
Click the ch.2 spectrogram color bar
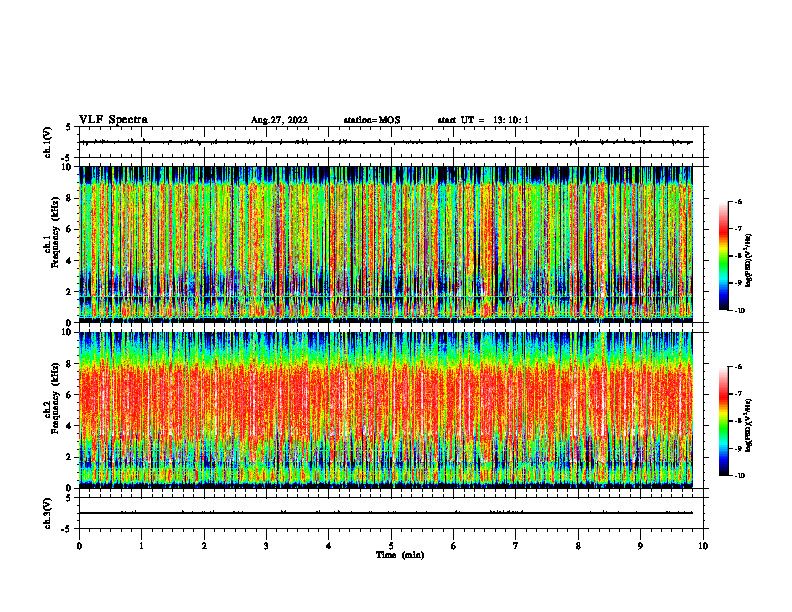tap(723, 421)
